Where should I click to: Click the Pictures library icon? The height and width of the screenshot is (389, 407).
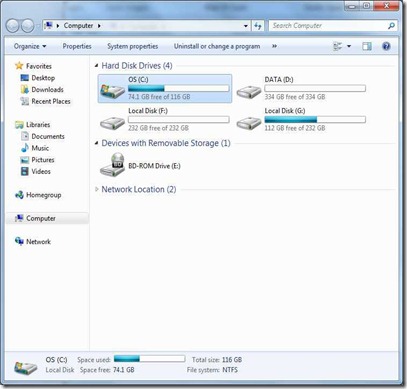click(25, 160)
